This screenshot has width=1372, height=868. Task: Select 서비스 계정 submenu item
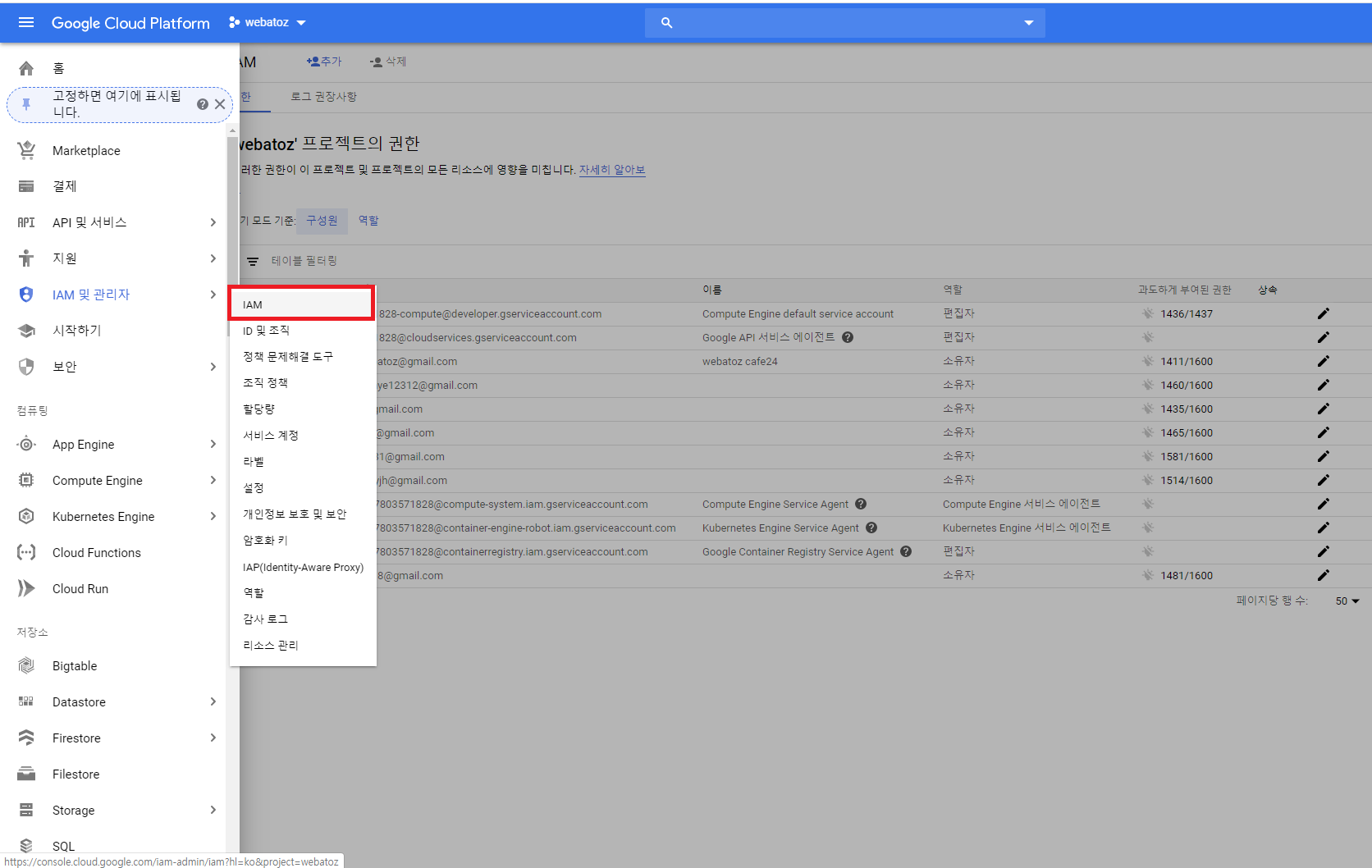302,436
